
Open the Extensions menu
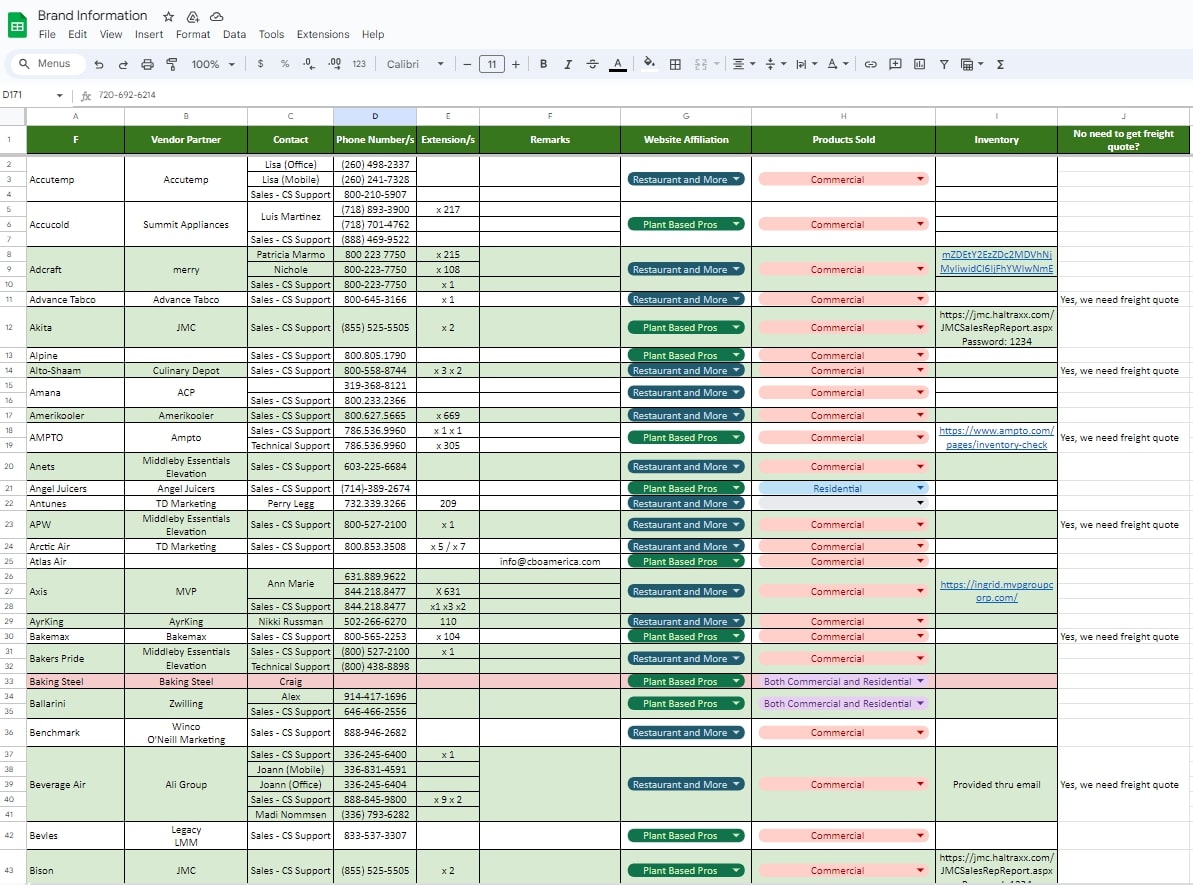click(323, 34)
